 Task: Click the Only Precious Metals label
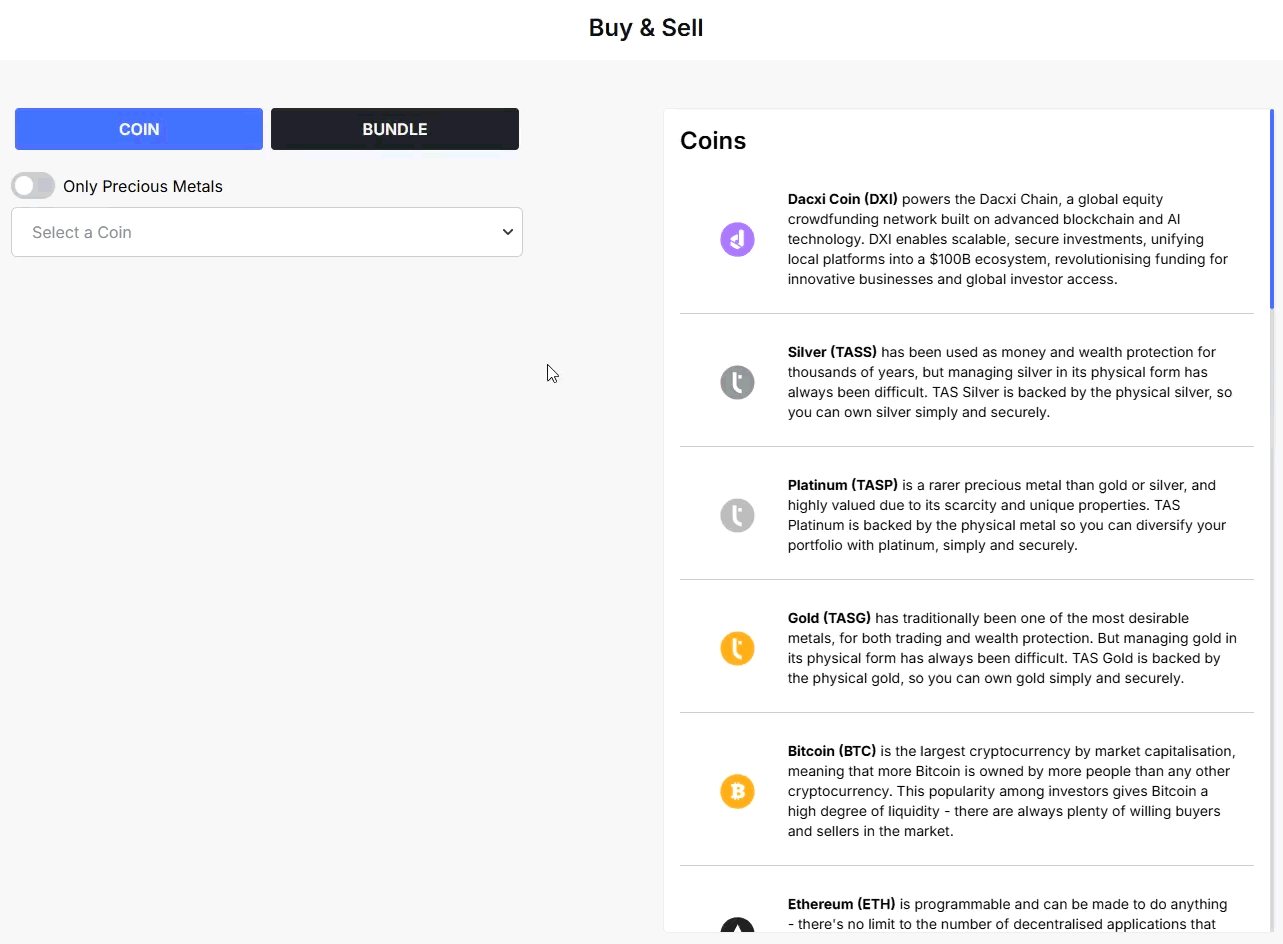tap(143, 186)
